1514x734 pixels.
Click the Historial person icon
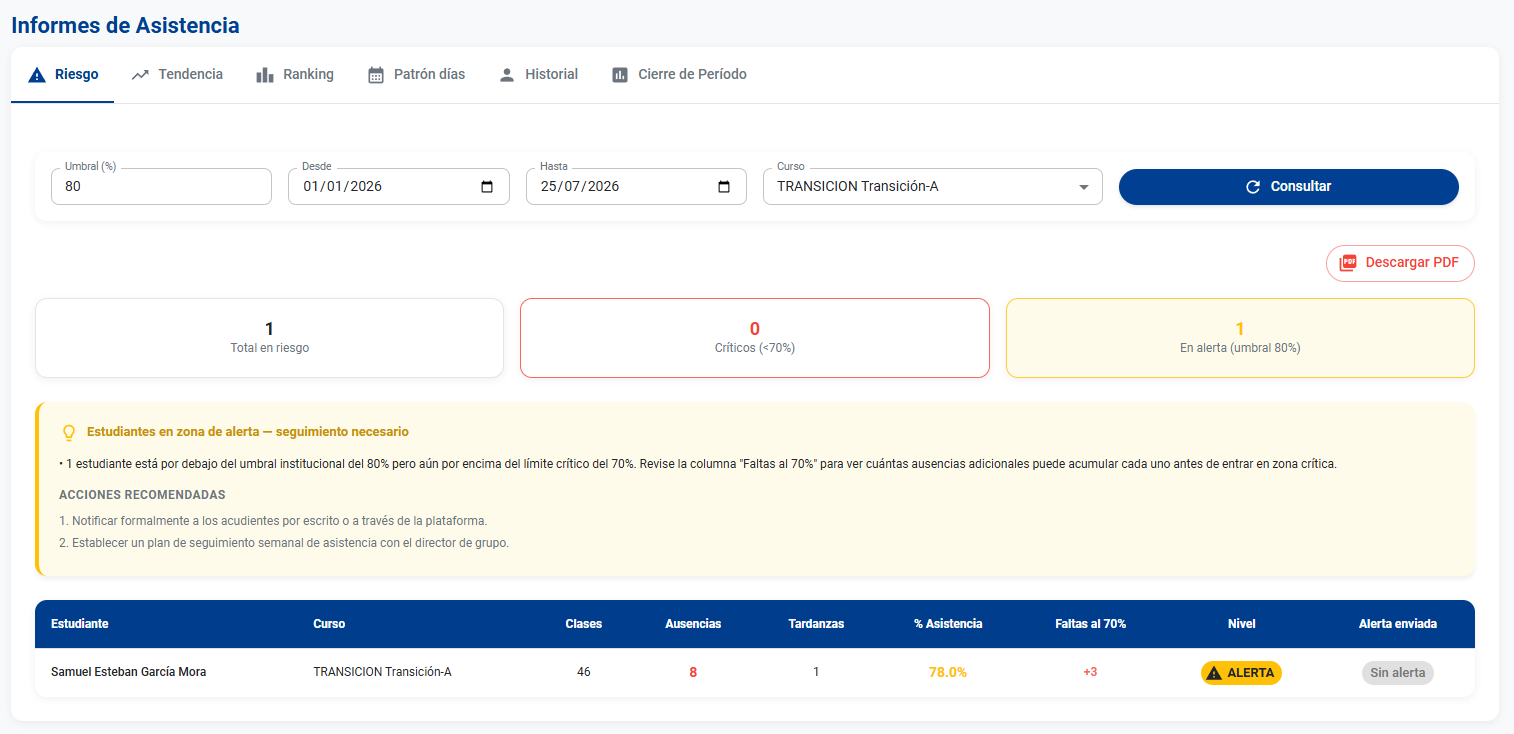[x=507, y=75]
